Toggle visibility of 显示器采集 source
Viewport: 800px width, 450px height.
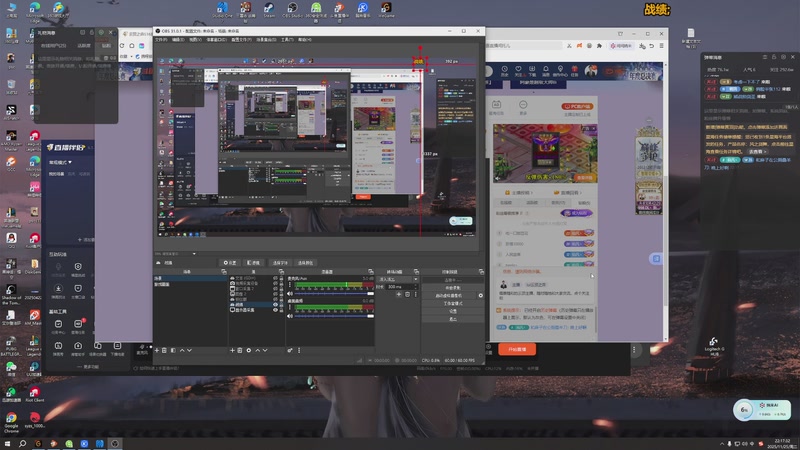276,310
